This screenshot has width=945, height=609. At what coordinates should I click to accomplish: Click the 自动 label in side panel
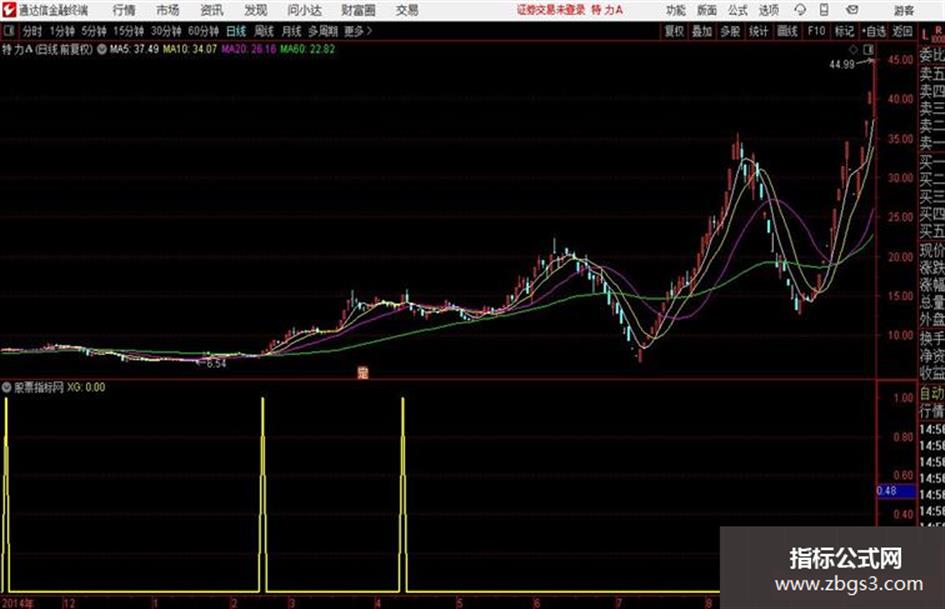pos(932,394)
